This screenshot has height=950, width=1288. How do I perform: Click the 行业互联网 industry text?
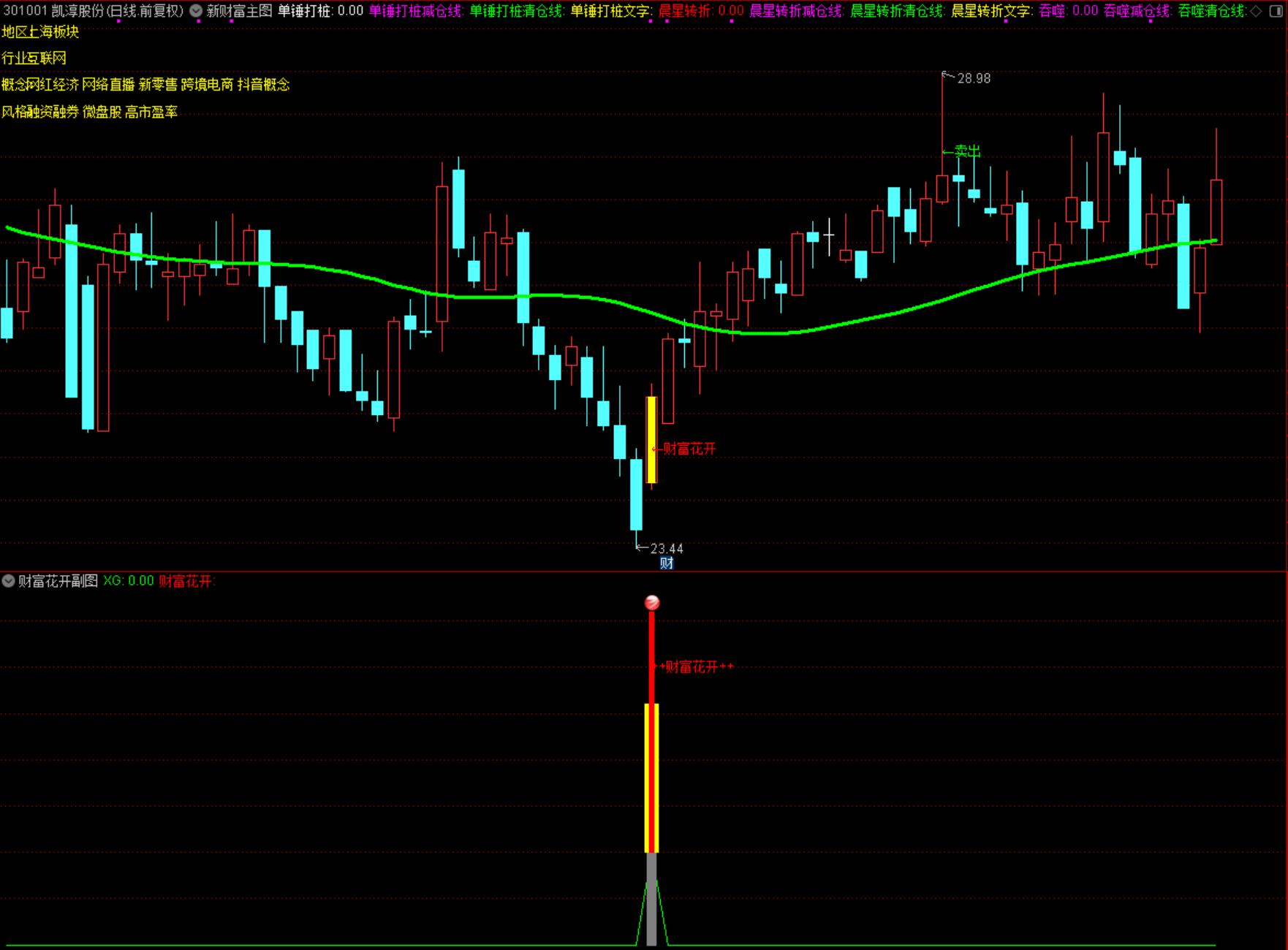point(34,58)
